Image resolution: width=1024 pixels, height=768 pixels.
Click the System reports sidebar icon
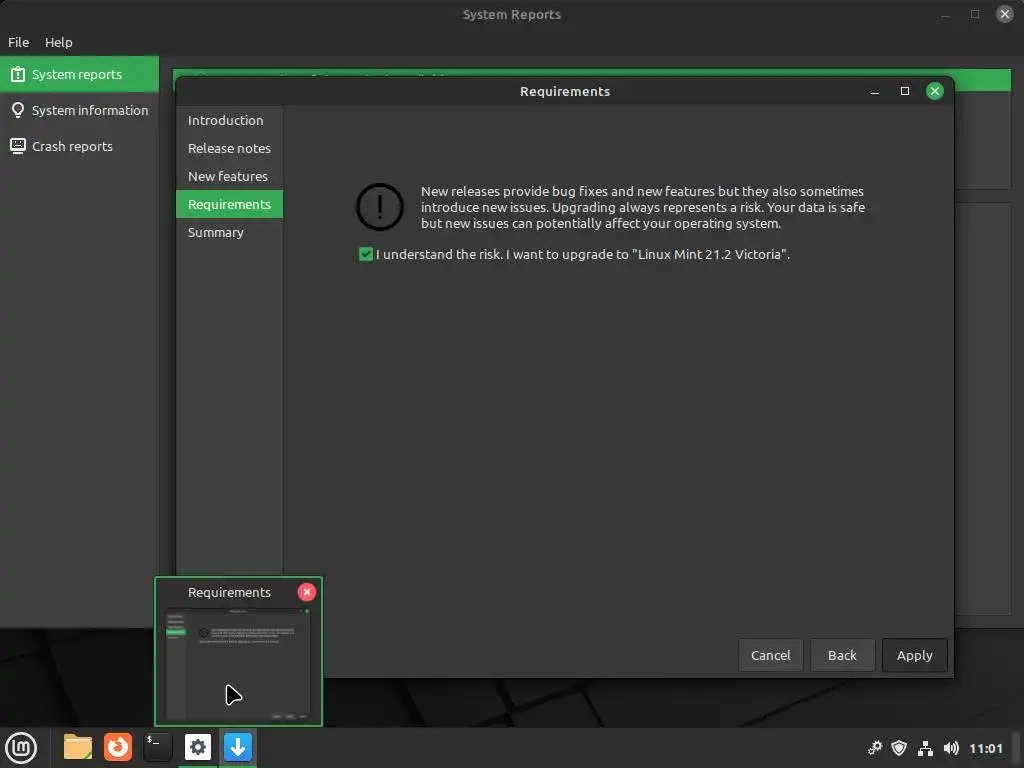18,74
